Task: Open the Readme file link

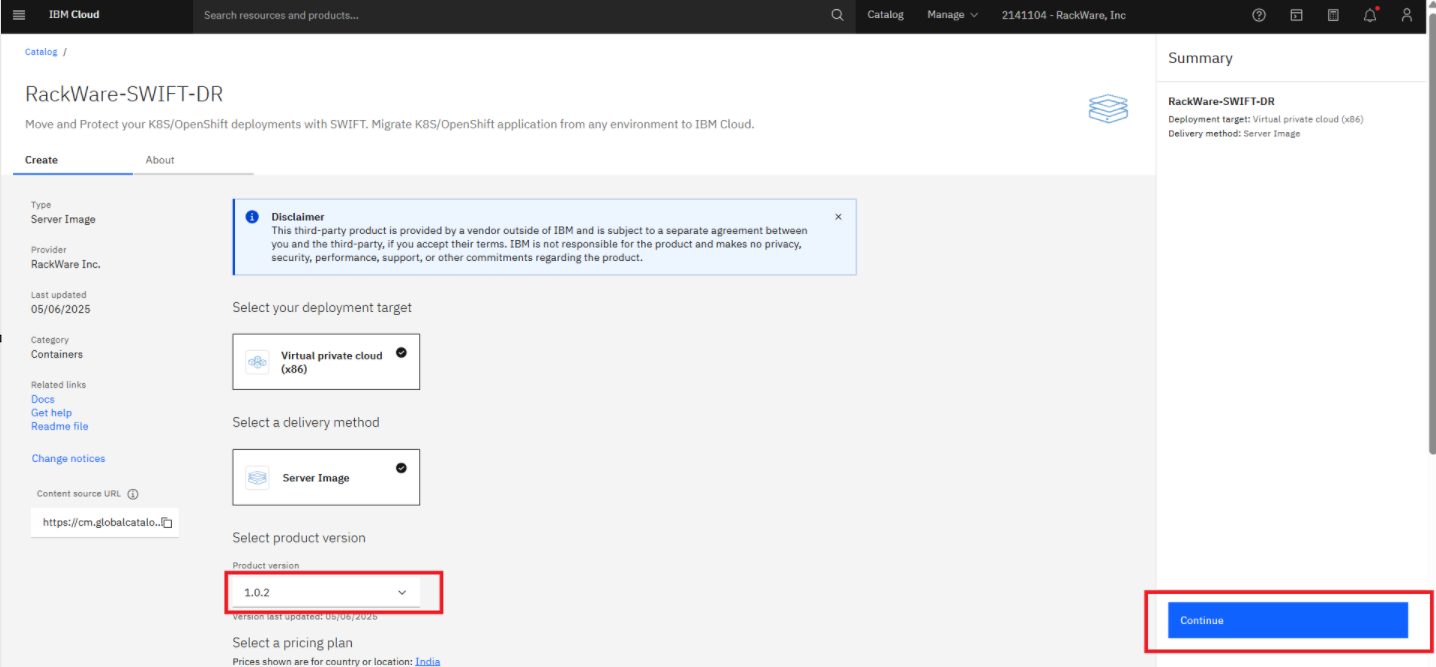Action: point(60,426)
